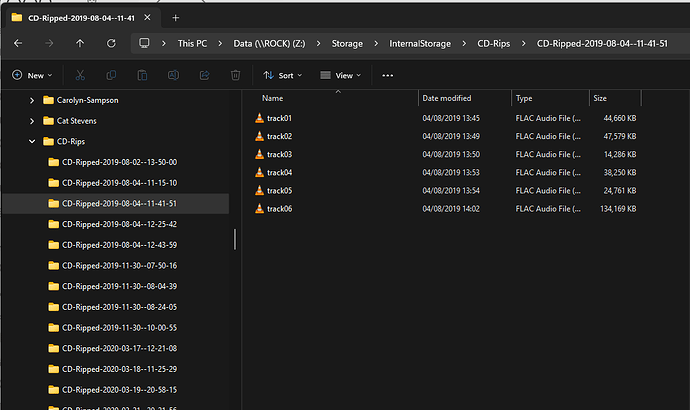The height and width of the screenshot is (410, 690).
Task: Refresh the current folder view
Action: click(x=111, y=43)
